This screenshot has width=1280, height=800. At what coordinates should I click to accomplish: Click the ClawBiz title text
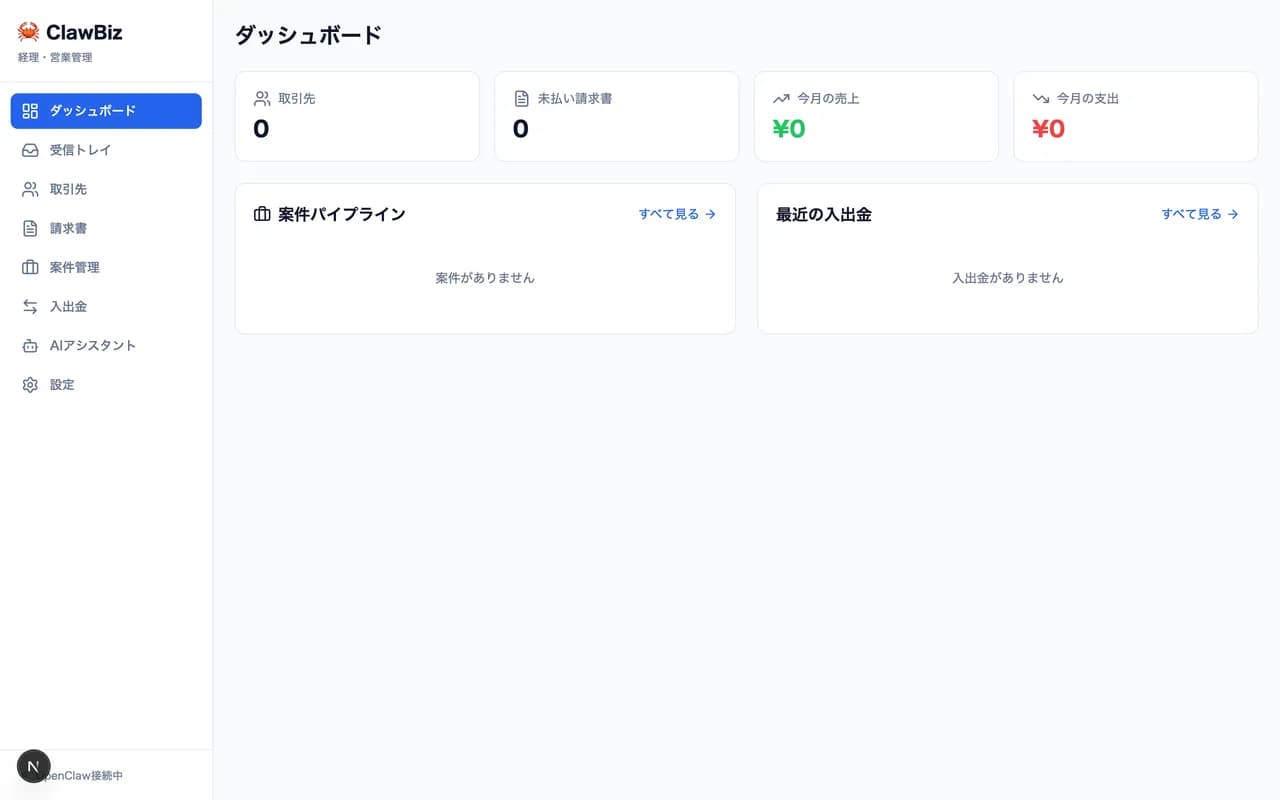(x=84, y=32)
